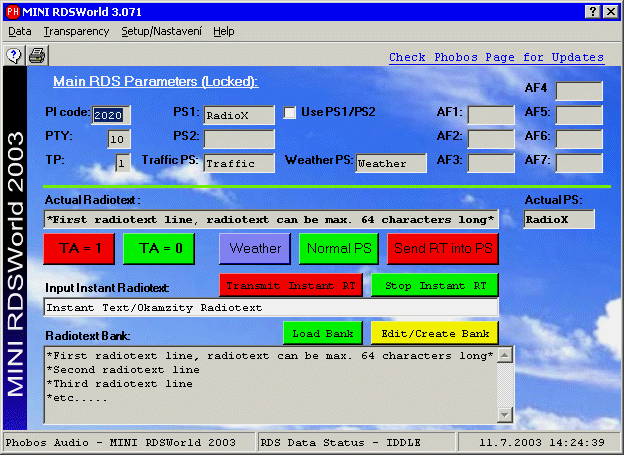The image size is (624, 455).
Task: Close the MINI RDSWorld window
Action: tap(610, 12)
